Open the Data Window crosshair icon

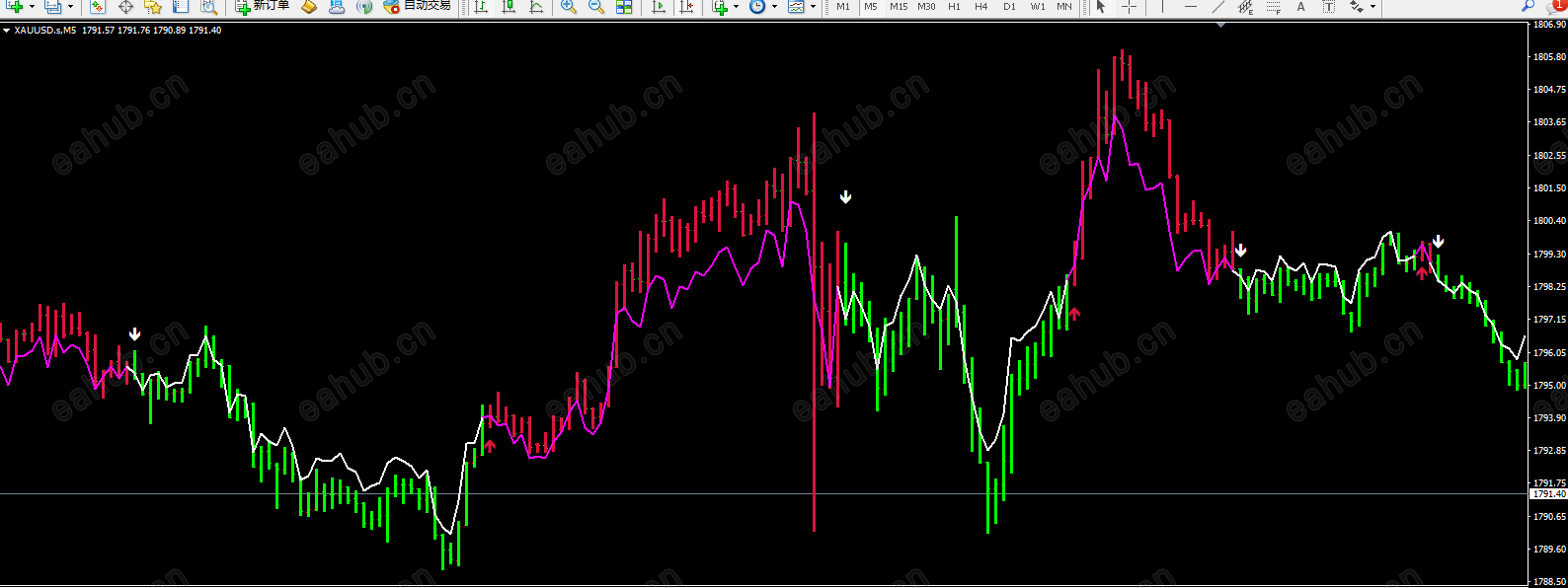coord(125,6)
